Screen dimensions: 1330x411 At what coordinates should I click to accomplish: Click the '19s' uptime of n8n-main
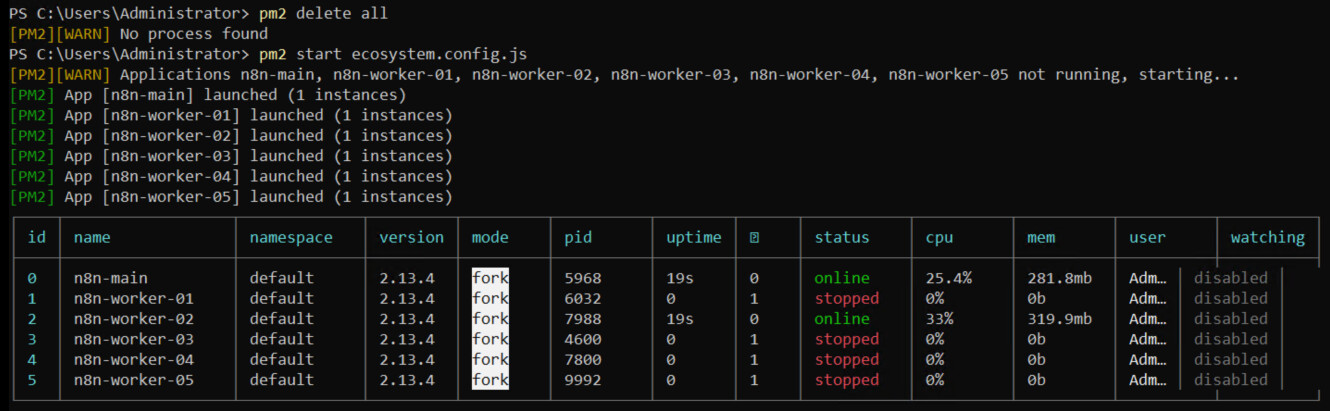pos(680,278)
